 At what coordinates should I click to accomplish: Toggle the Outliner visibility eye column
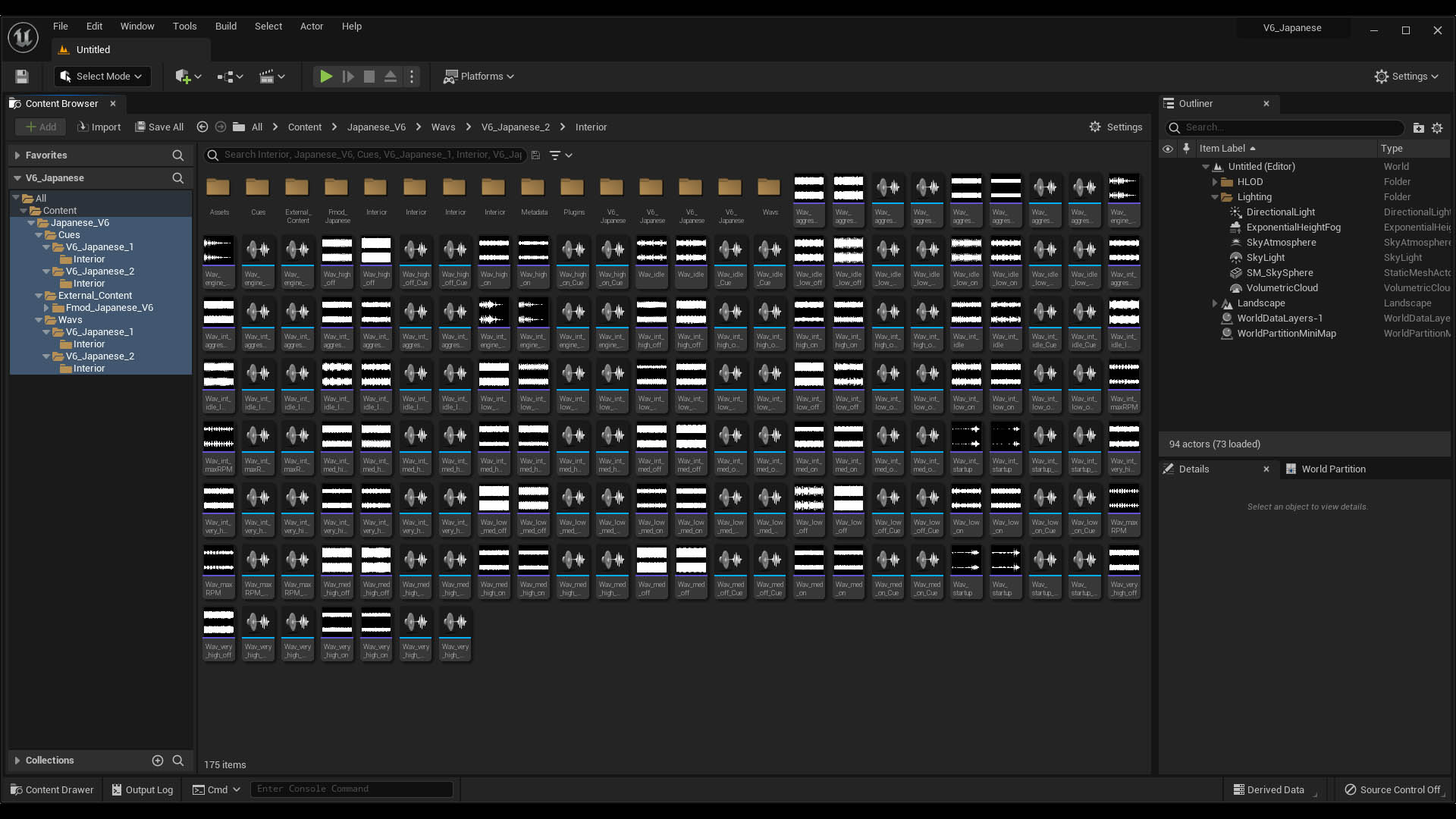[1168, 149]
